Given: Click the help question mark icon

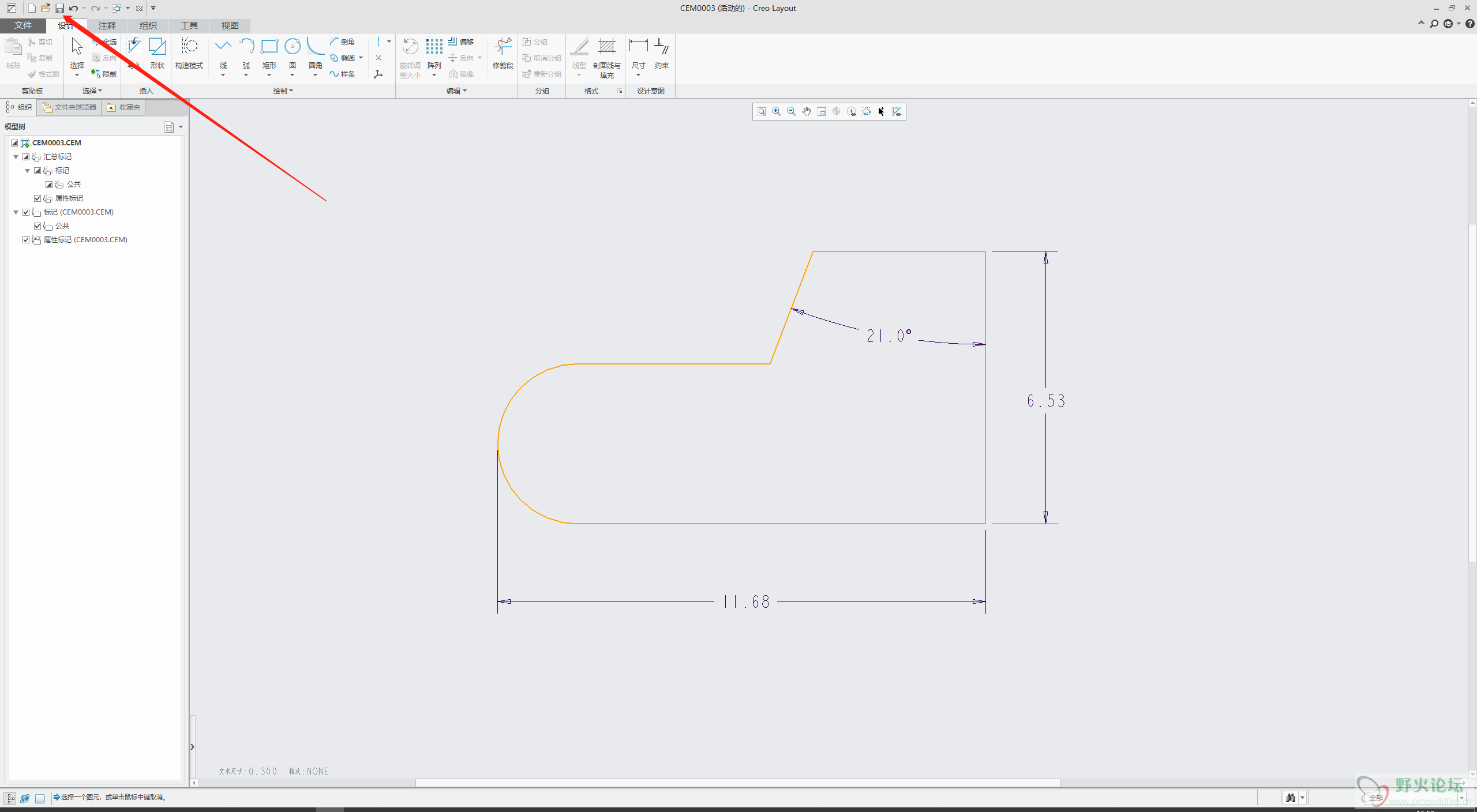Looking at the screenshot, I should (1470, 24).
